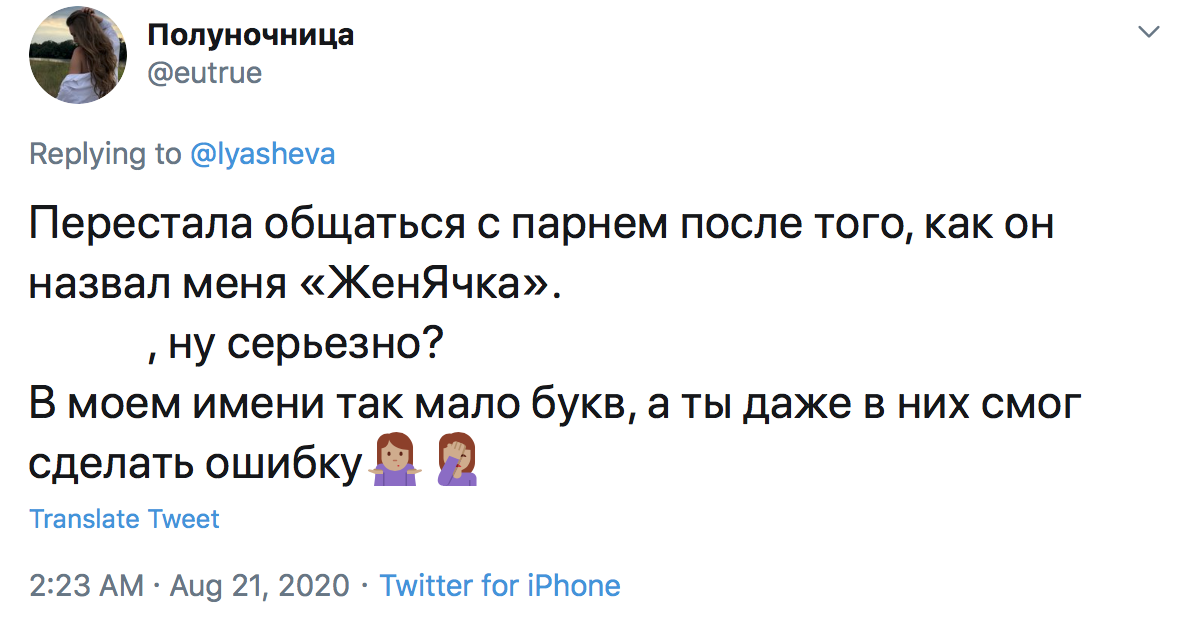Screen dimensions: 1192x634
Task: Click the words "сделать ошибку"
Action: point(195,464)
